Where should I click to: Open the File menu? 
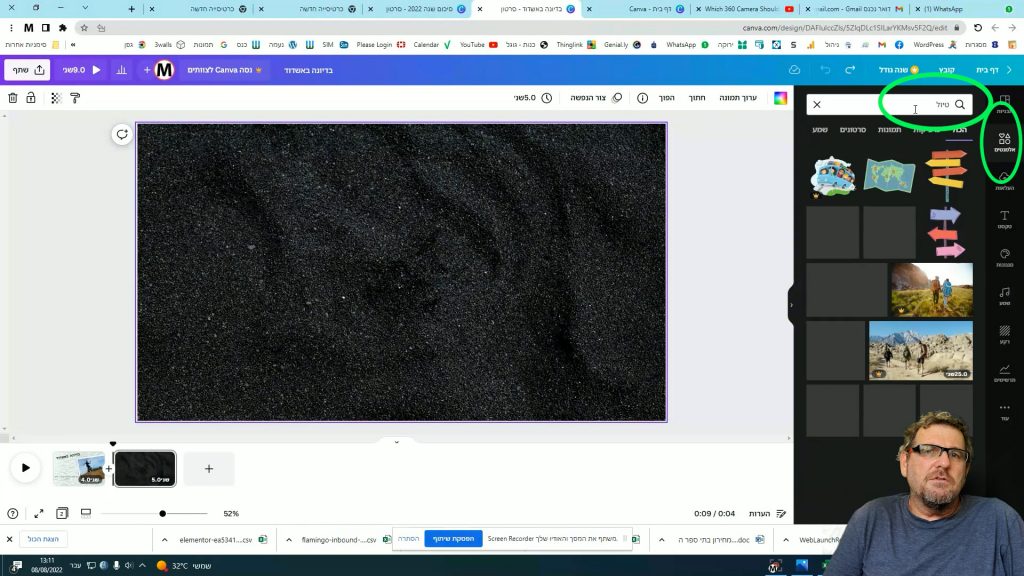tap(947, 70)
